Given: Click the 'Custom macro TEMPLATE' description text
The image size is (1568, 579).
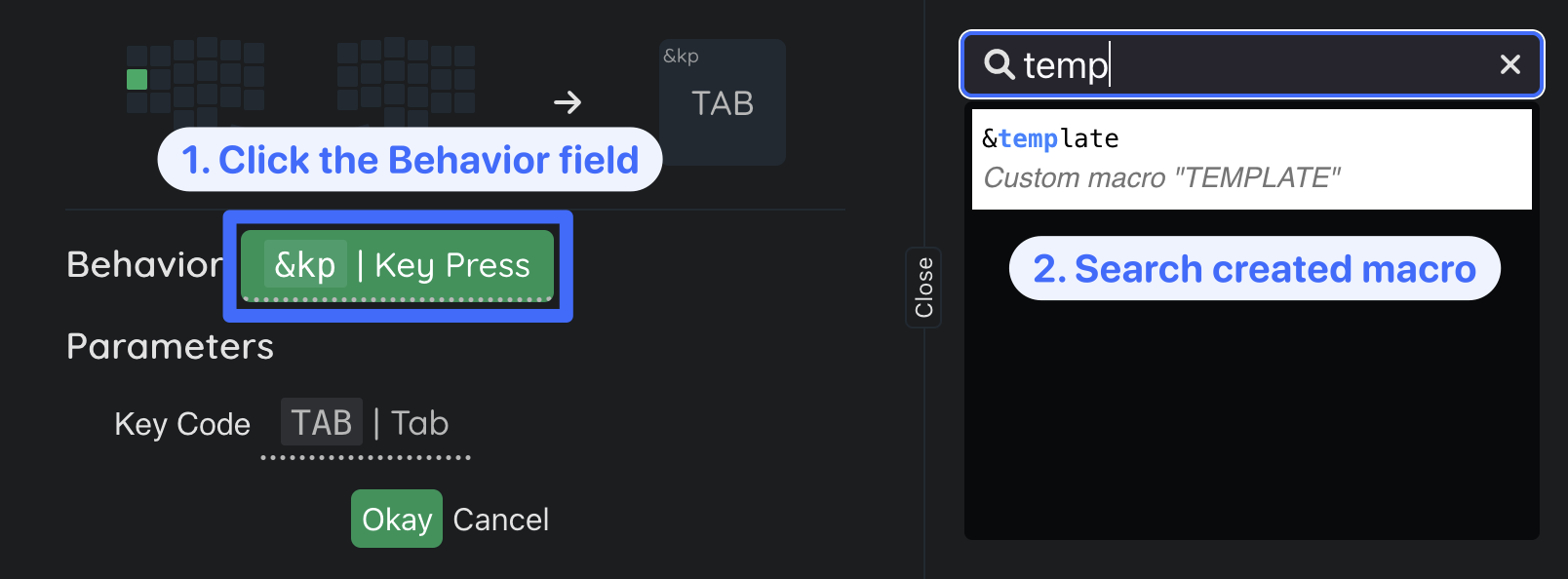Looking at the screenshot, I should [1161, 178].
